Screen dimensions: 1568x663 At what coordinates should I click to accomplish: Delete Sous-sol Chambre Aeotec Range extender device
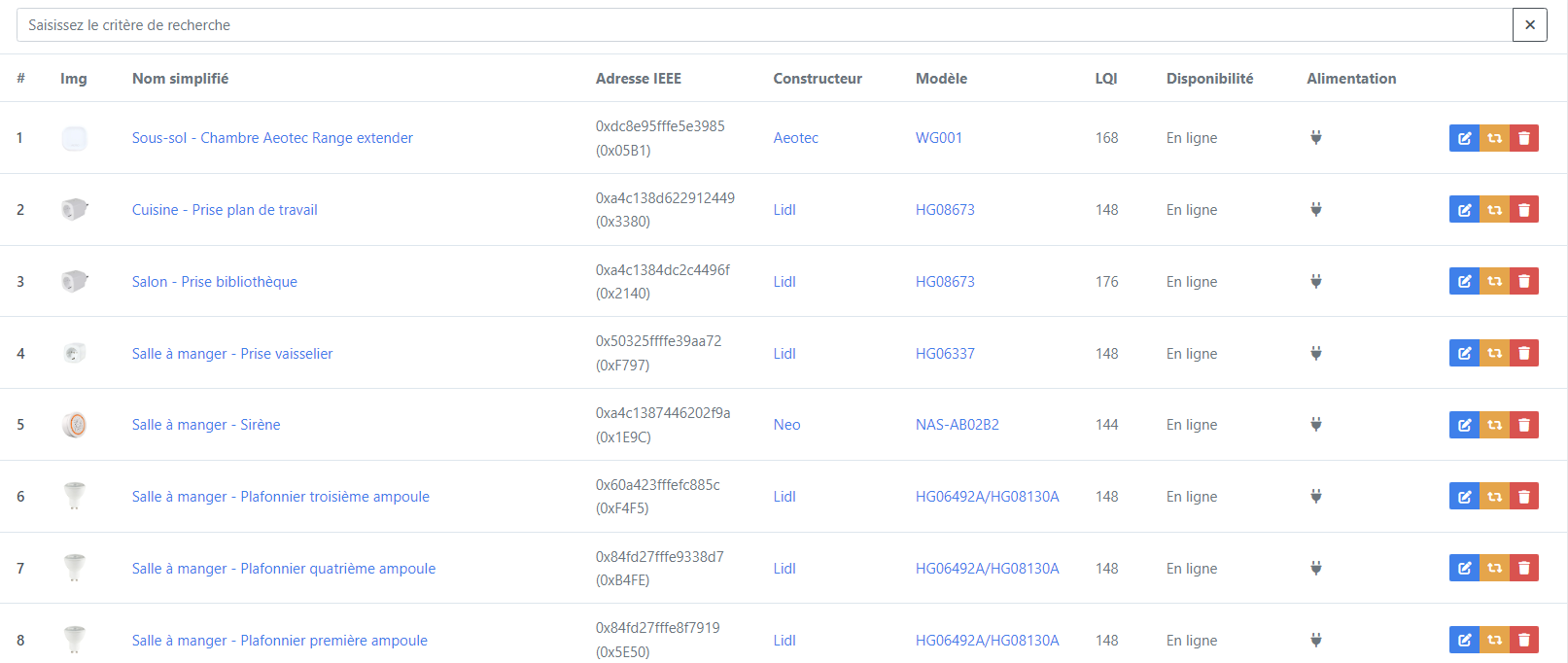pyautogui.click(x=1524, y=138)
